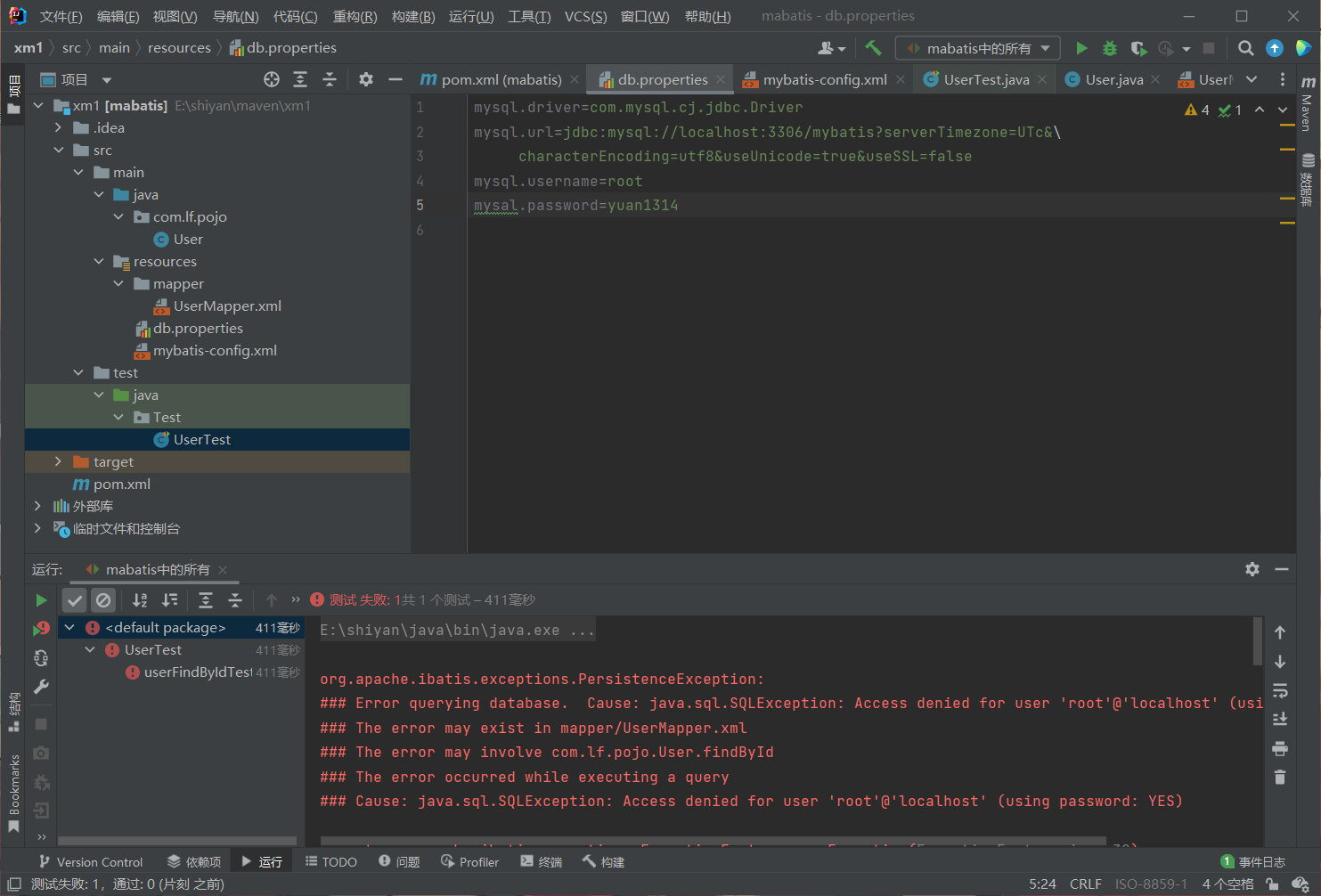Switch to mybatis-config.xml tab
The height and width of the screenshot is (896, 1321).
point(825,79)
